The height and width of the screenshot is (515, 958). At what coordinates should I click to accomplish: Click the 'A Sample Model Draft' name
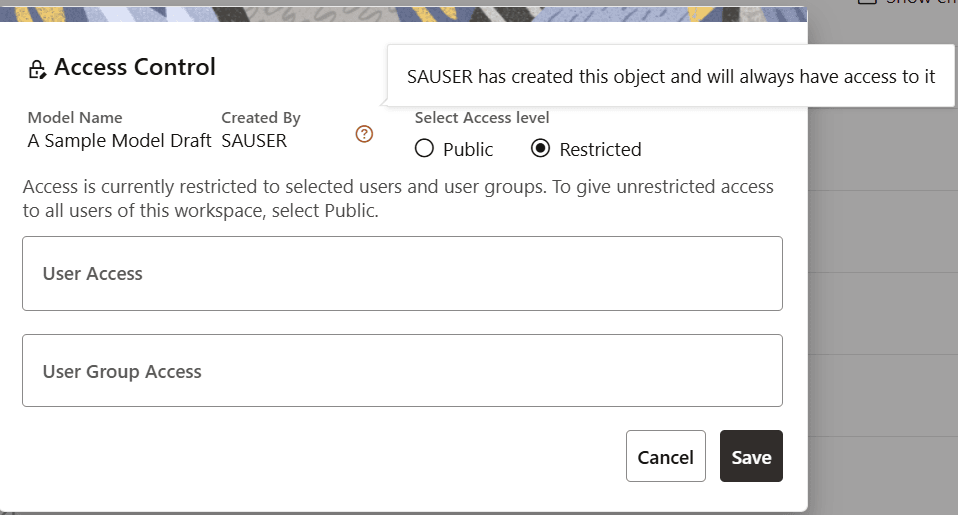(119, 141)
